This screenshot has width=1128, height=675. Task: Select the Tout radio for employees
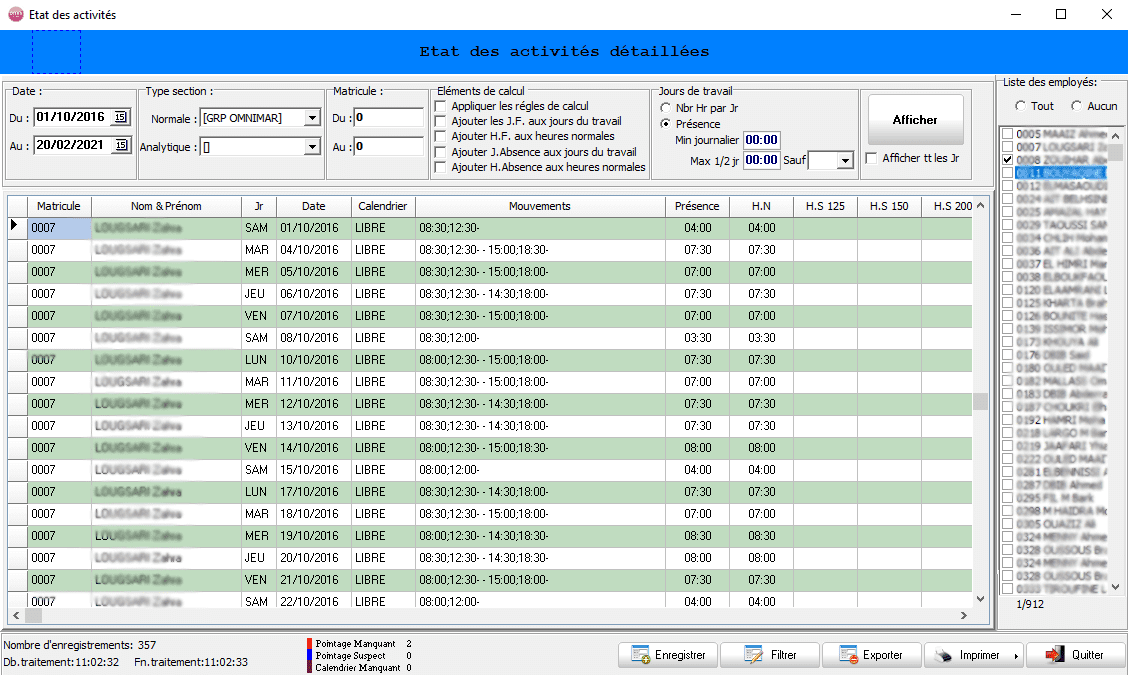click(1020, 106)
